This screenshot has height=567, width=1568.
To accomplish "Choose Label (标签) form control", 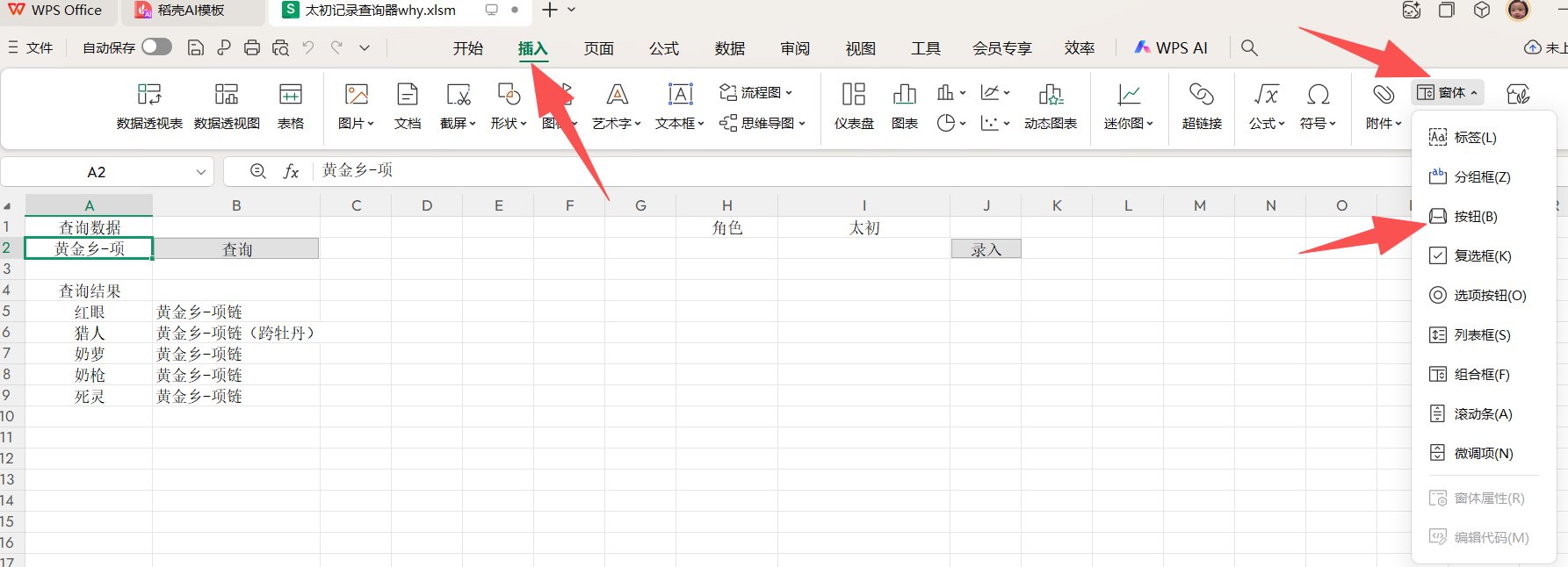I will 1484,137.
